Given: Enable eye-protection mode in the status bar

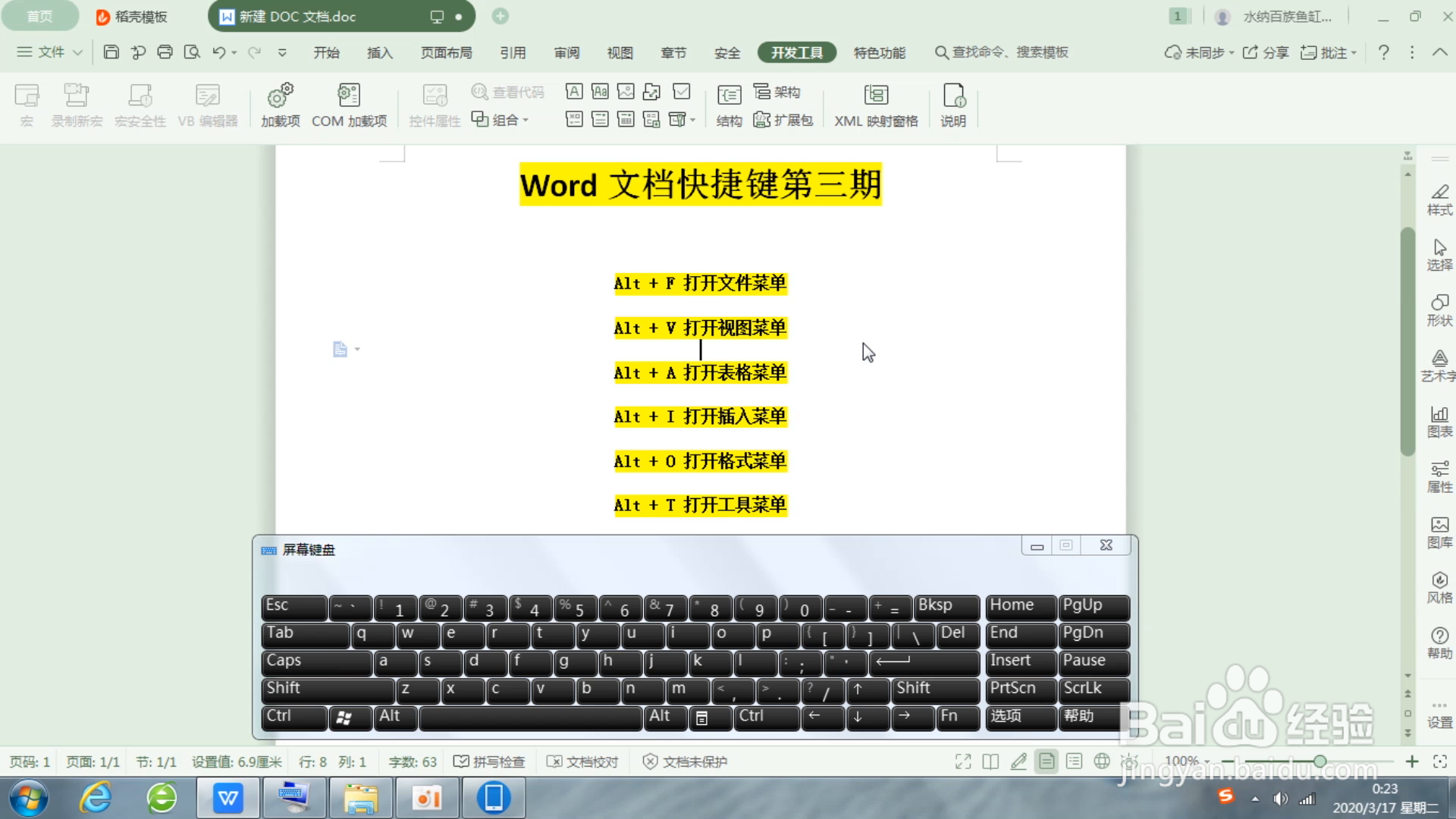Looking at the screenshot, I should 1130,761.
